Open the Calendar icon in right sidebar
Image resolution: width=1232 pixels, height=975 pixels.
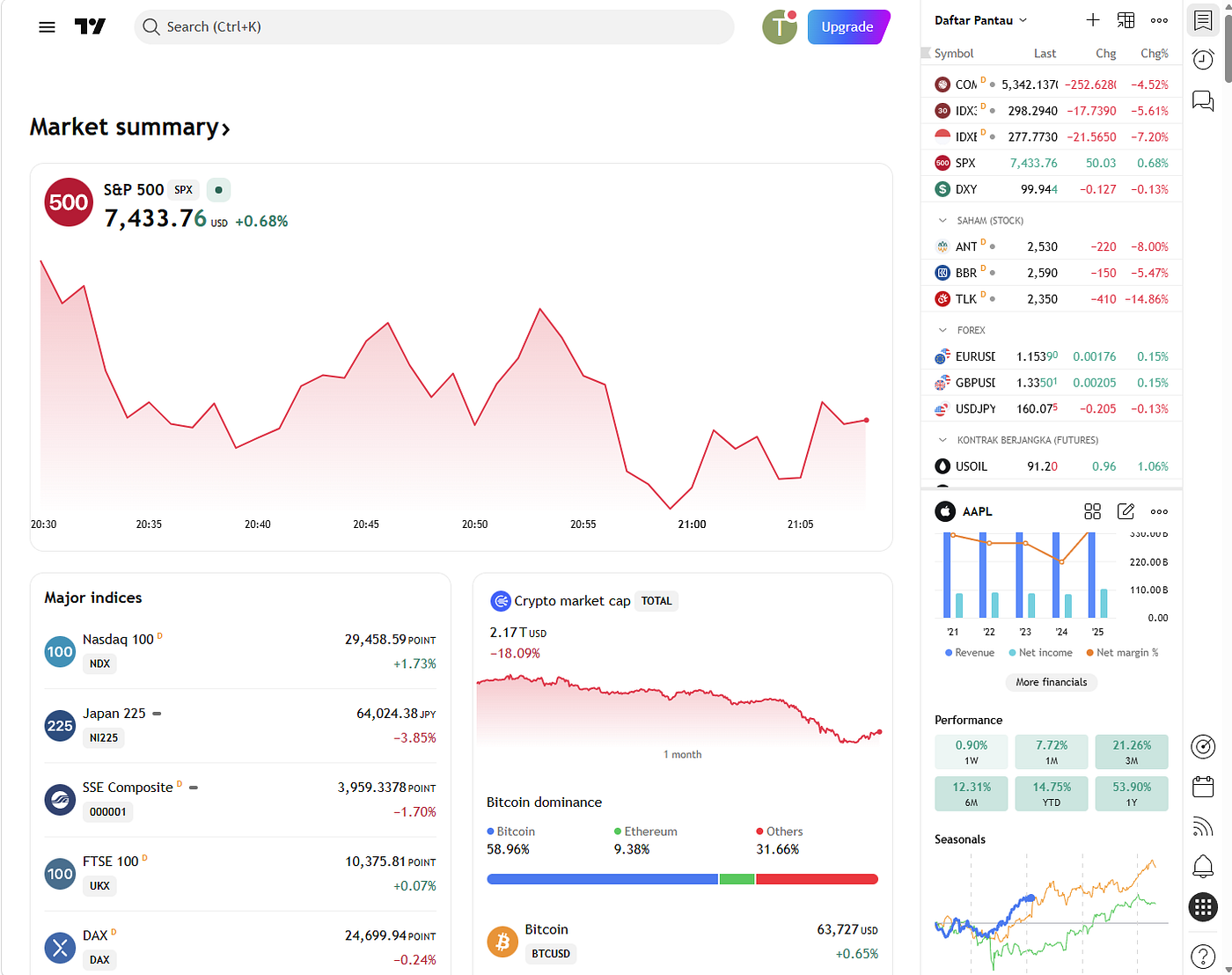click(1203, 787)
